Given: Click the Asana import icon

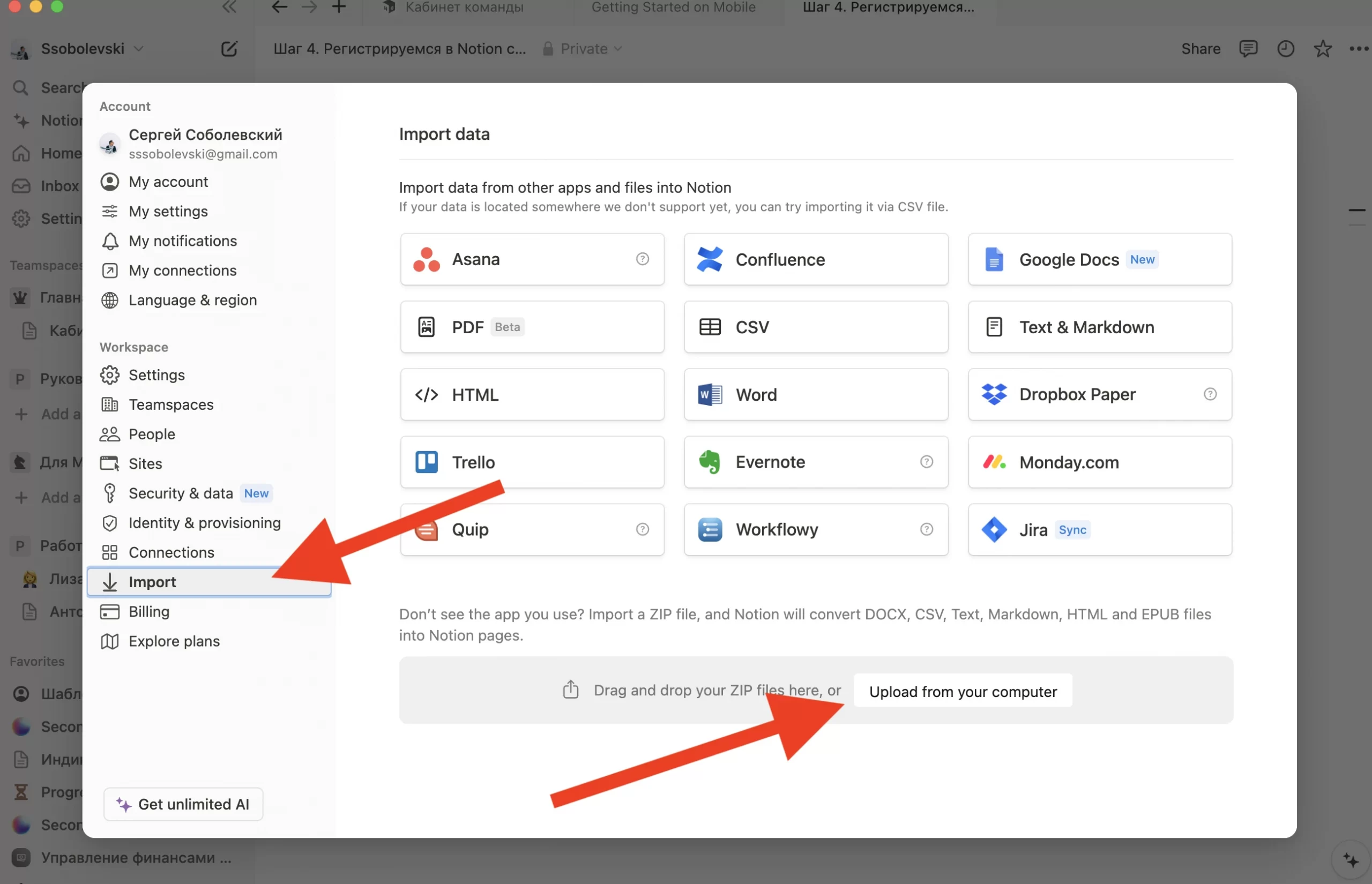Looking at the screenshot, I should (424, 259).
